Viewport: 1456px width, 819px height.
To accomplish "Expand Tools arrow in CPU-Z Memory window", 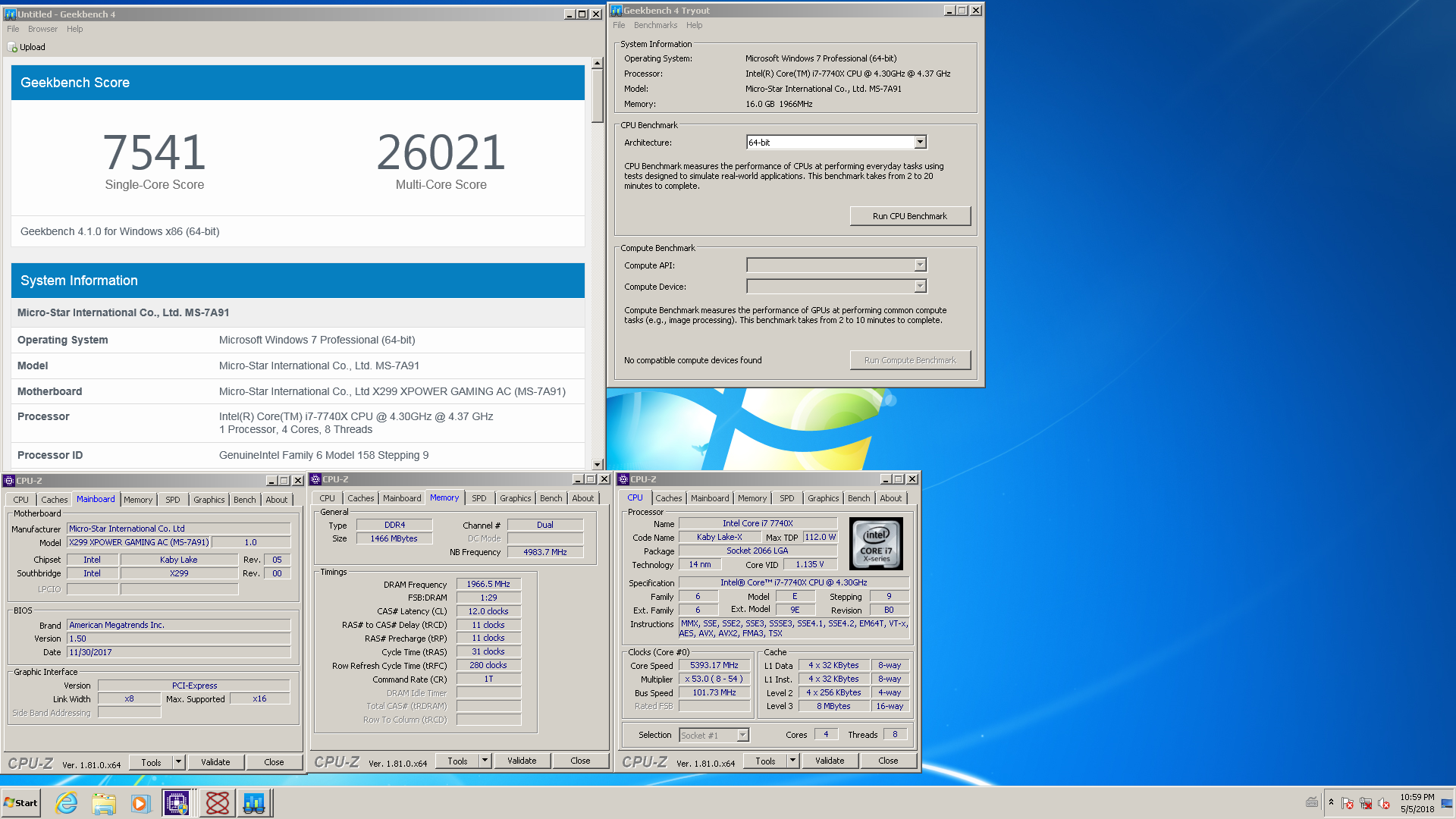I will 485,761.
